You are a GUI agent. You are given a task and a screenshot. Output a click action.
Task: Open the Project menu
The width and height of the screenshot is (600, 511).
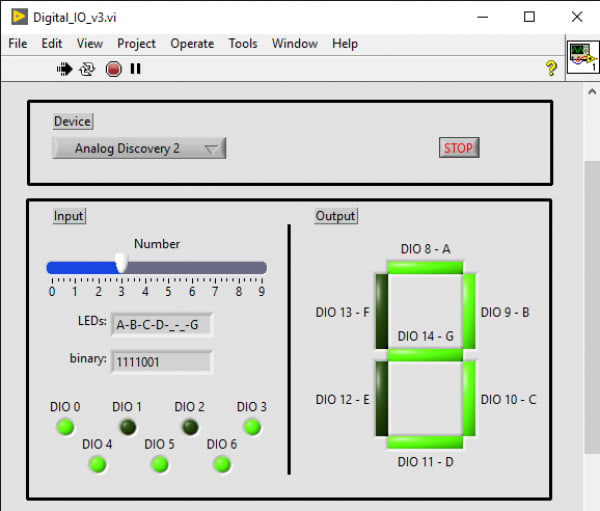(x=136, y=44)
